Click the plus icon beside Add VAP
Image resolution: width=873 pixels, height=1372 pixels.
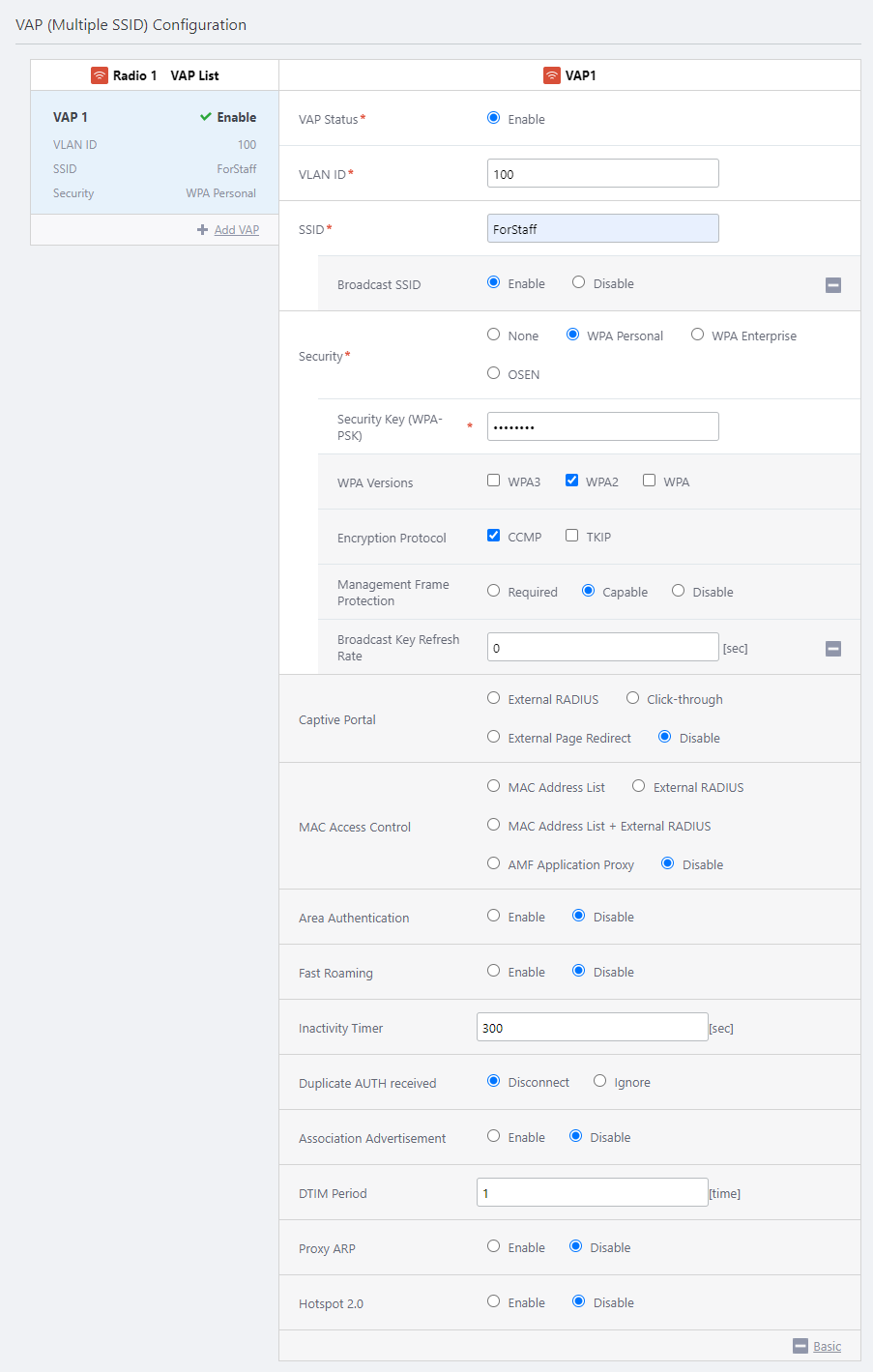click(202, 230)
